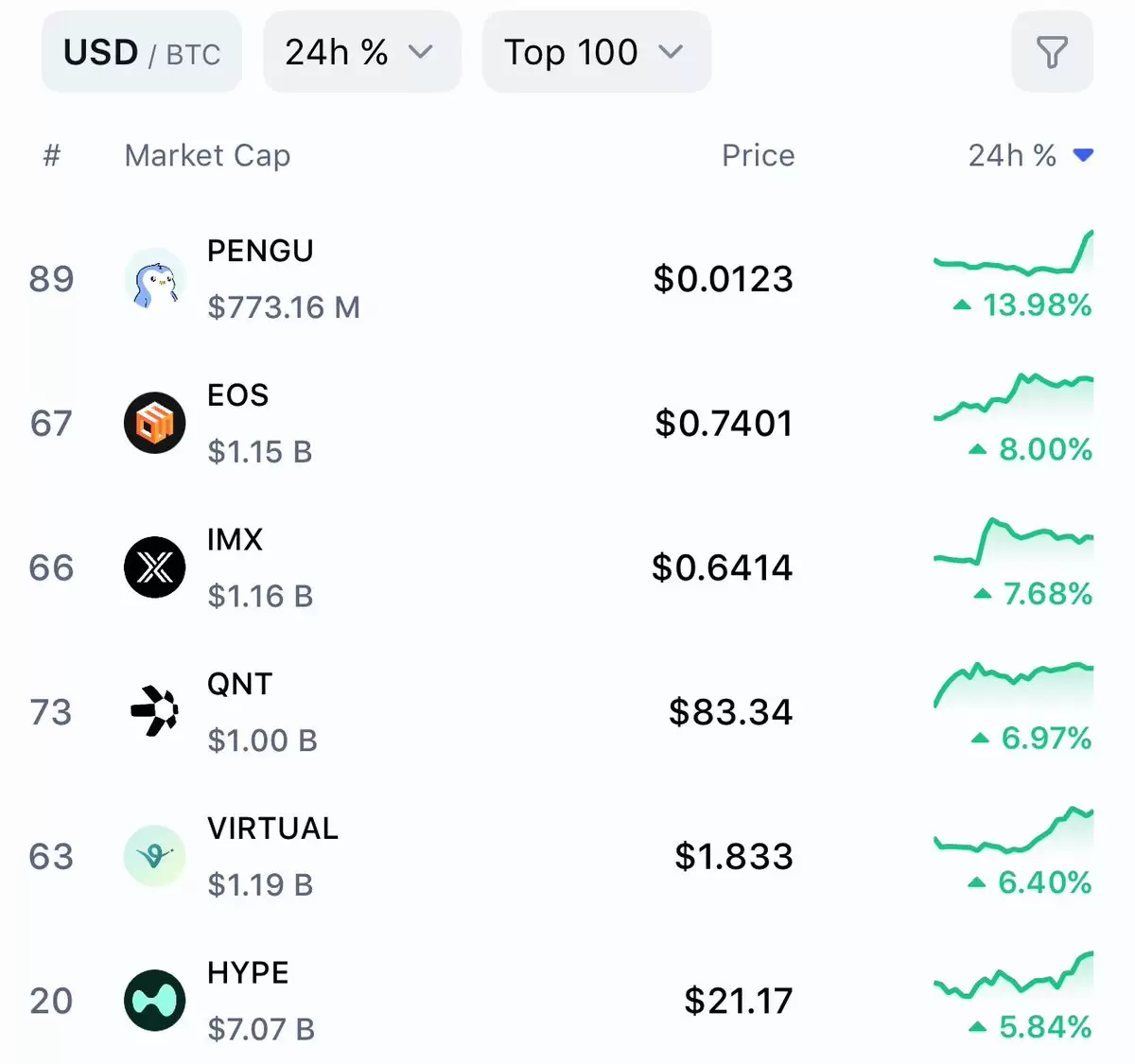Open the filter icon button

pyautogui.click(x=1052, y=52)
